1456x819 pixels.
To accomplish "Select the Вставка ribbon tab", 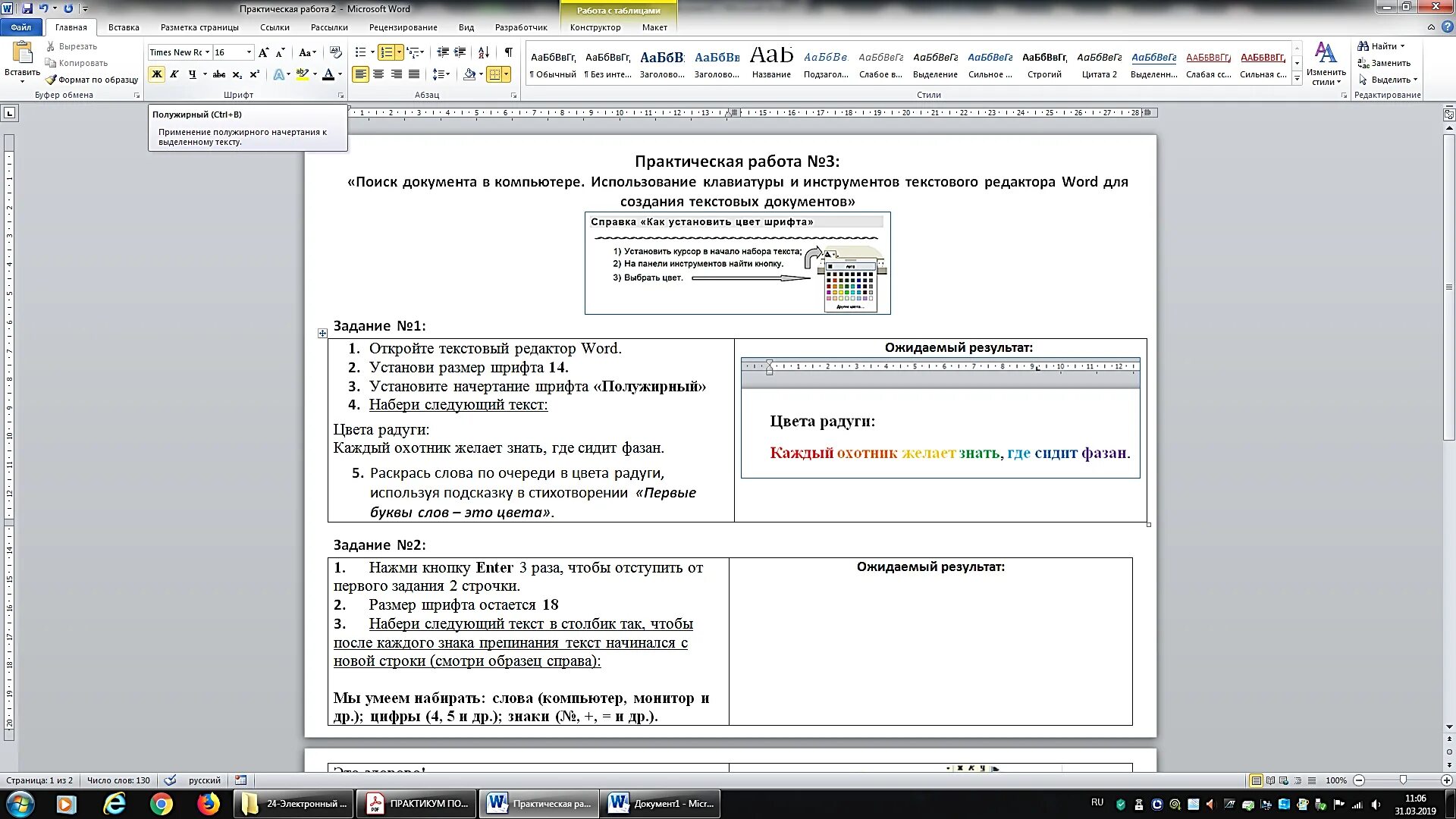I will [122, 27].
